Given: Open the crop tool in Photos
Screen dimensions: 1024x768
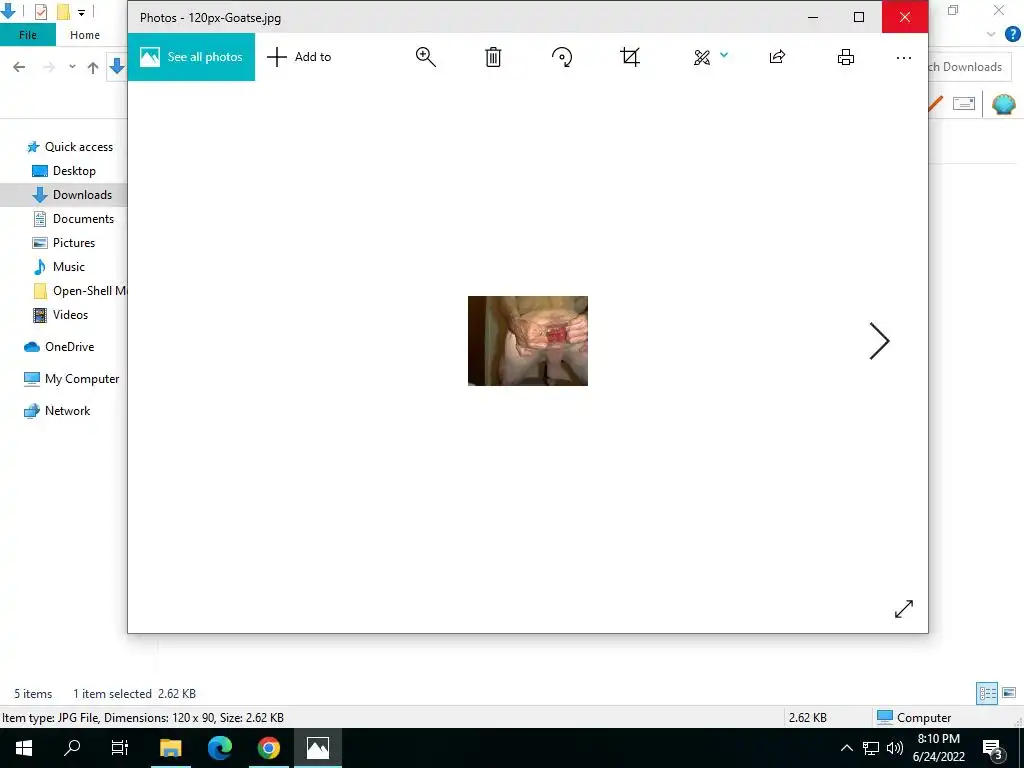Looking at the screenshot, I should click(x=630, y=57).
